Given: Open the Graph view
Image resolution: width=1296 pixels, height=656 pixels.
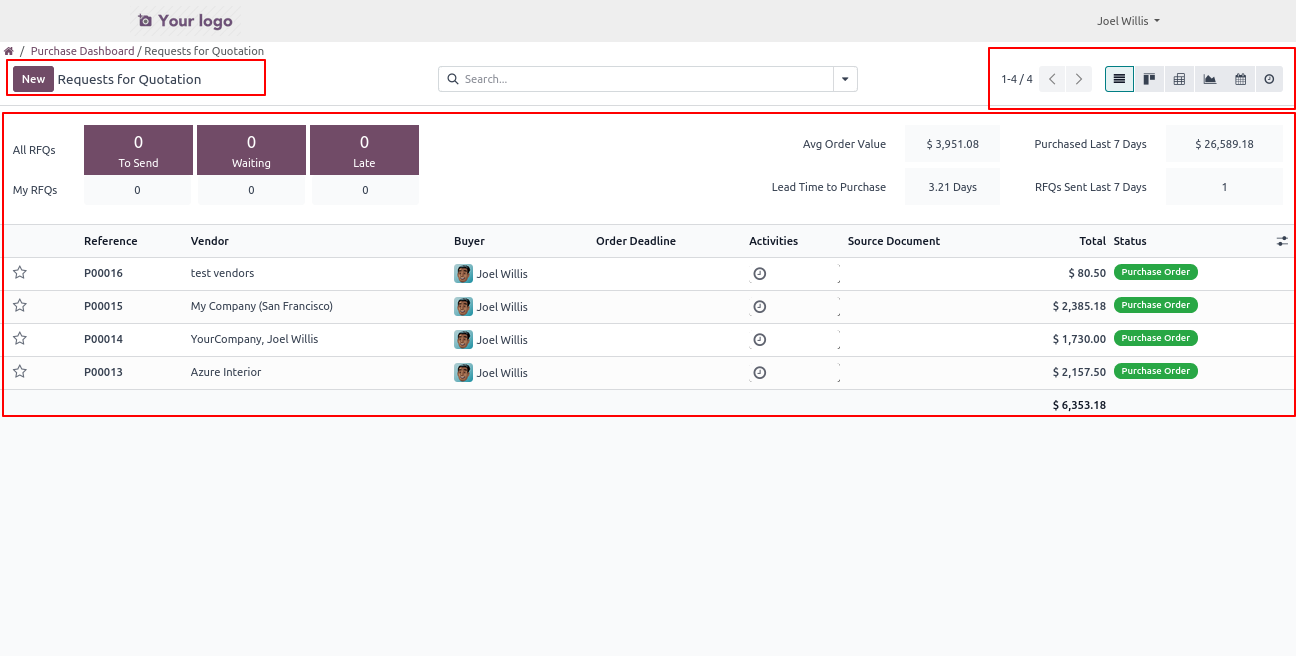Looking at the screenshot, I should click(1210, 79).
